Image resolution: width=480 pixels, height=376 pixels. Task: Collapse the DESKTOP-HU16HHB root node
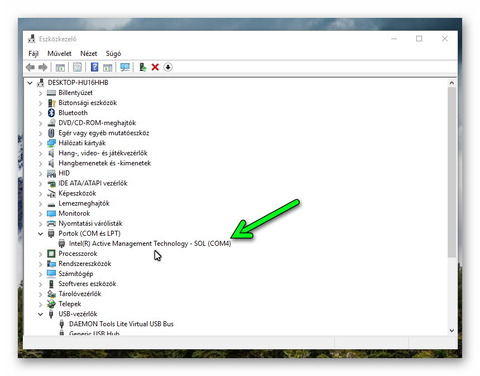pos(30,83)
